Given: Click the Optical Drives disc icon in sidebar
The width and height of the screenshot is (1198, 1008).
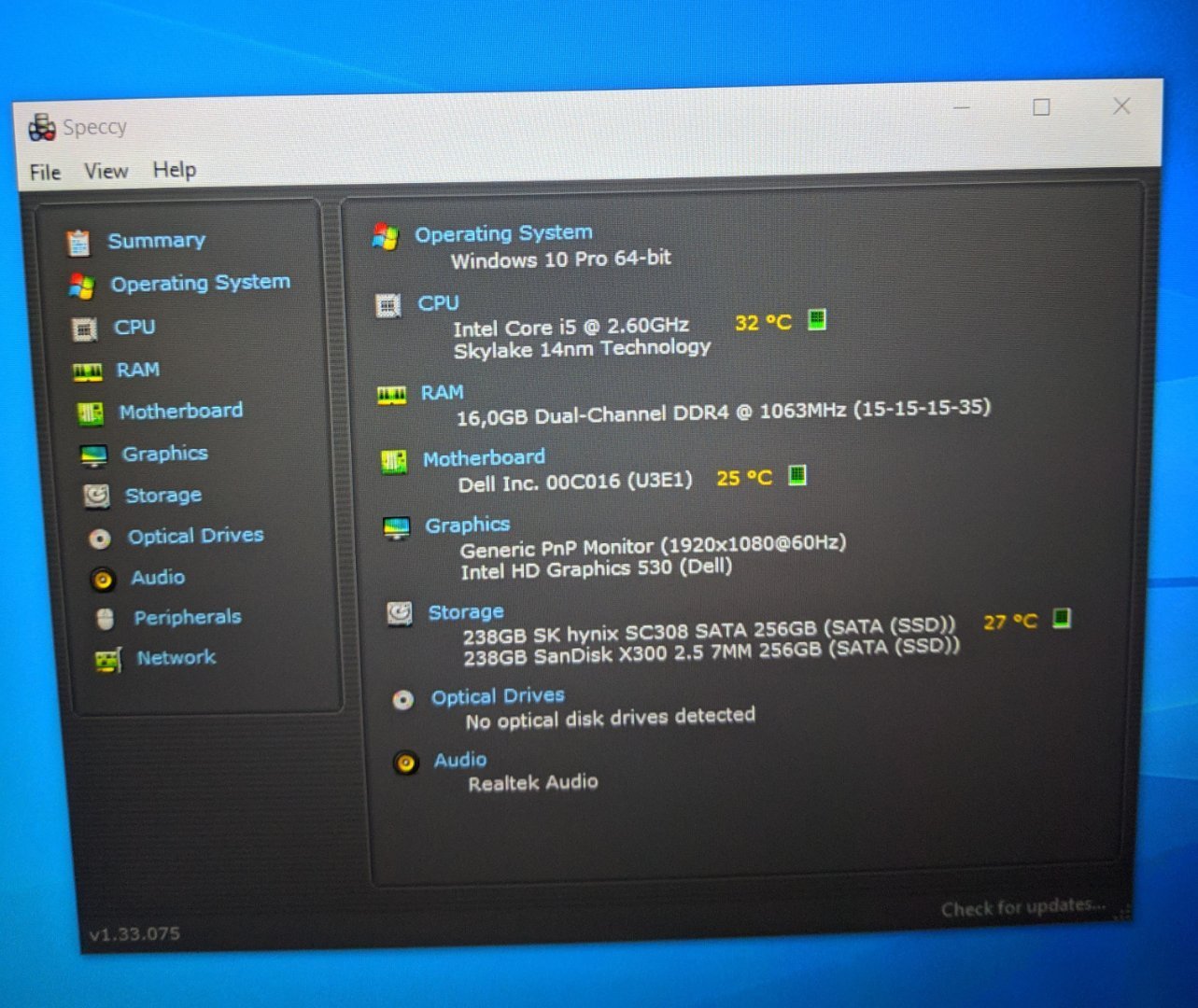Looking at the screenshot, I should click(x=100, y=539).
